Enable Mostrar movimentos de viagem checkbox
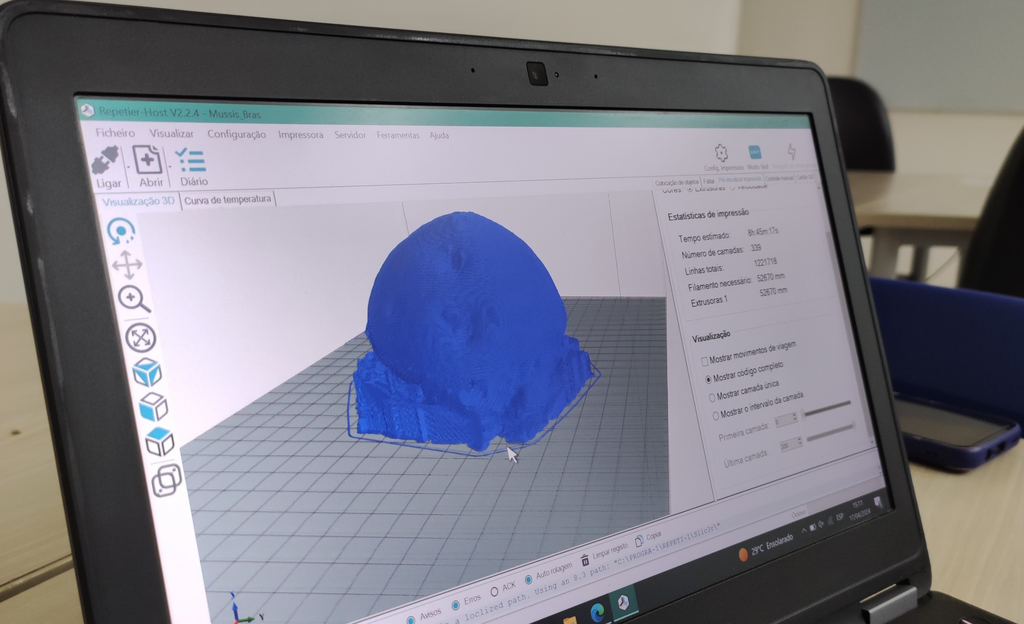Viewport: 1024px width, 624px height. click(x=704, y=361)
